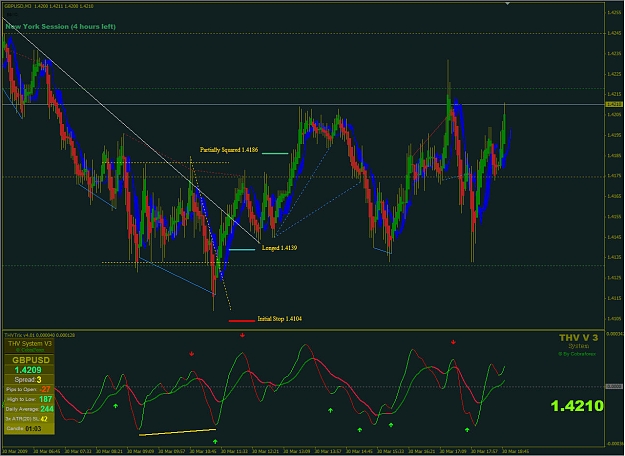
Task: Click the Spread: 3 row
Action: pyautogui.click(x=29, y=379)
